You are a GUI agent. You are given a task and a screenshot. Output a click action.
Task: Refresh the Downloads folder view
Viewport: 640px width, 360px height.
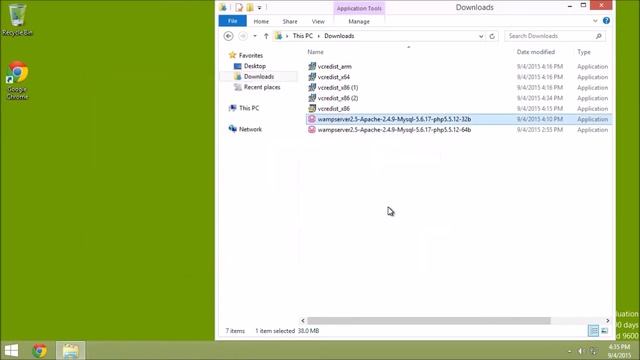tap(492, 36)
